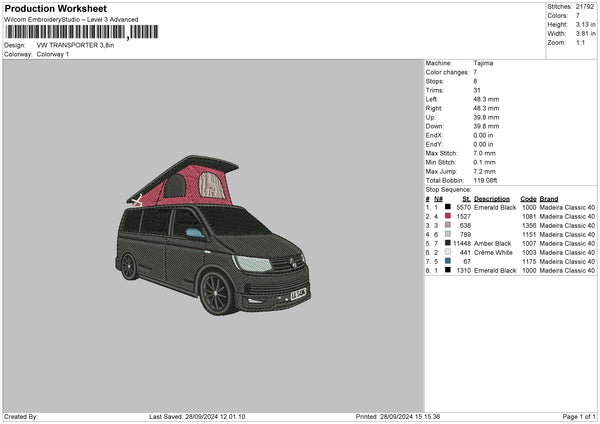The width and height of the screenshot is (600, 424).
Task: Choose the Crème White color swatch
Action: point(448,252)
